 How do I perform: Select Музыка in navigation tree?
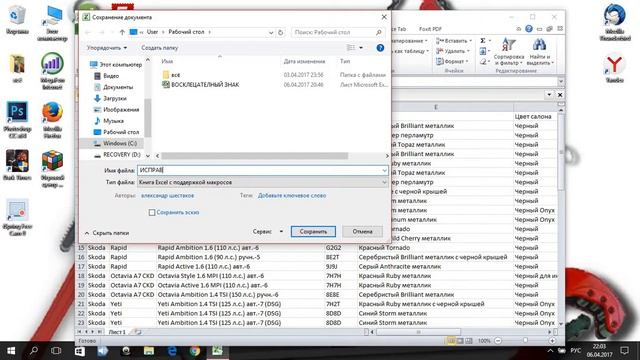(109, 121)
